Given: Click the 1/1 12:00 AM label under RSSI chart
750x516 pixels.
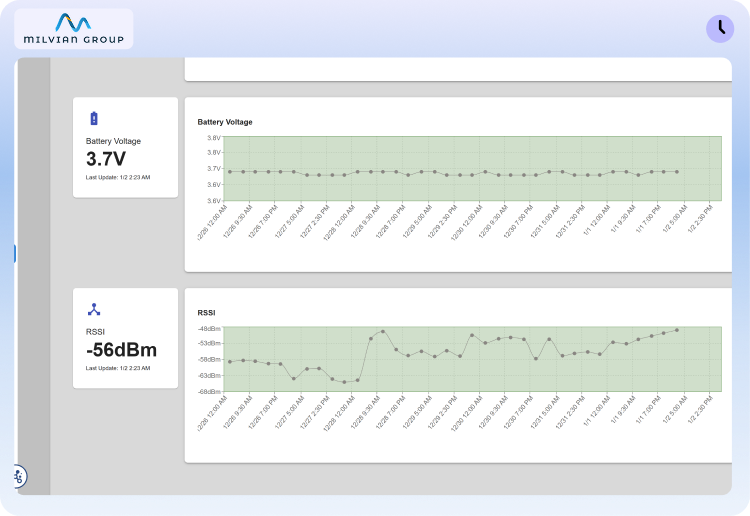Looking at the screenshot, I should (x=596, y=411).
